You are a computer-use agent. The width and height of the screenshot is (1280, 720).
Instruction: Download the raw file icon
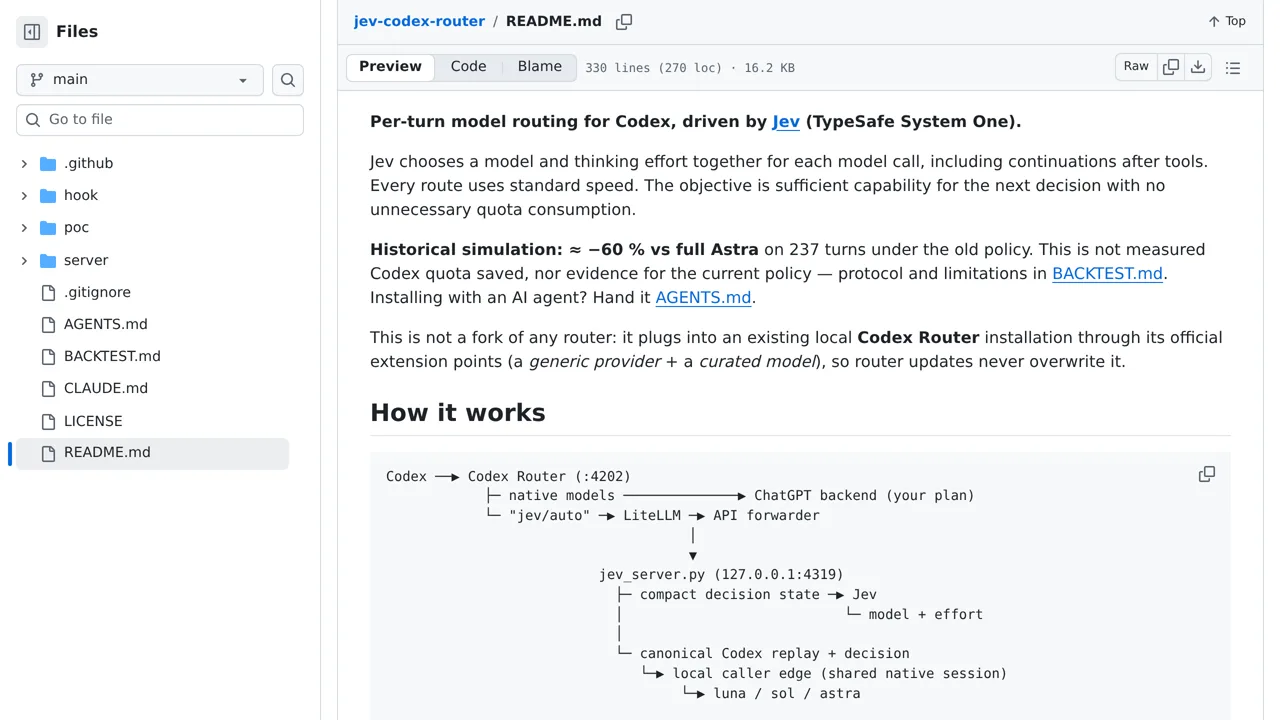click(1198, 68)
